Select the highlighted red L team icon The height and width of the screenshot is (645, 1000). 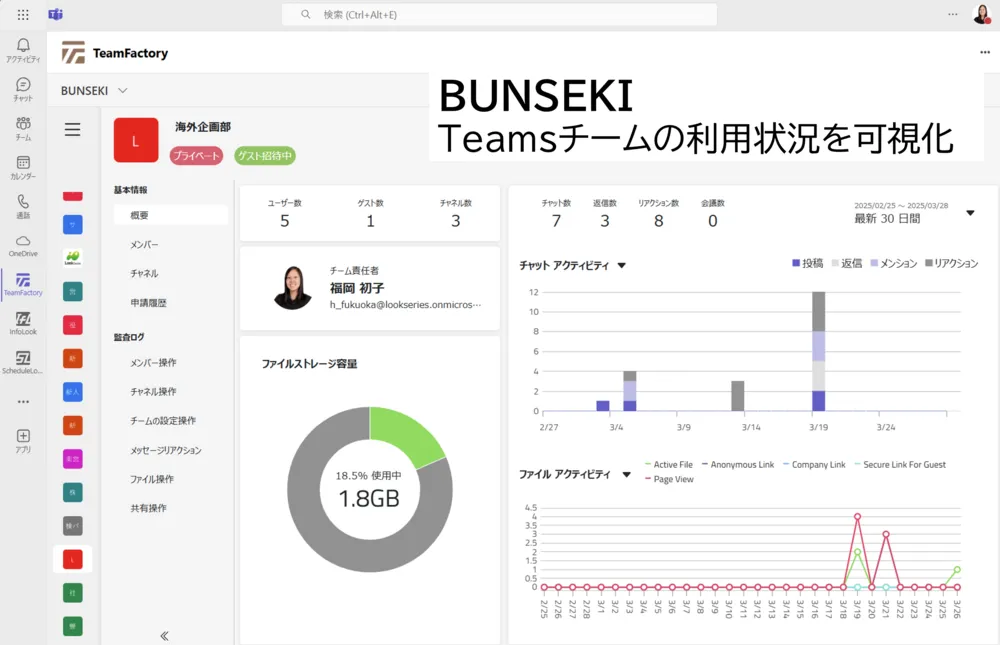73,560
